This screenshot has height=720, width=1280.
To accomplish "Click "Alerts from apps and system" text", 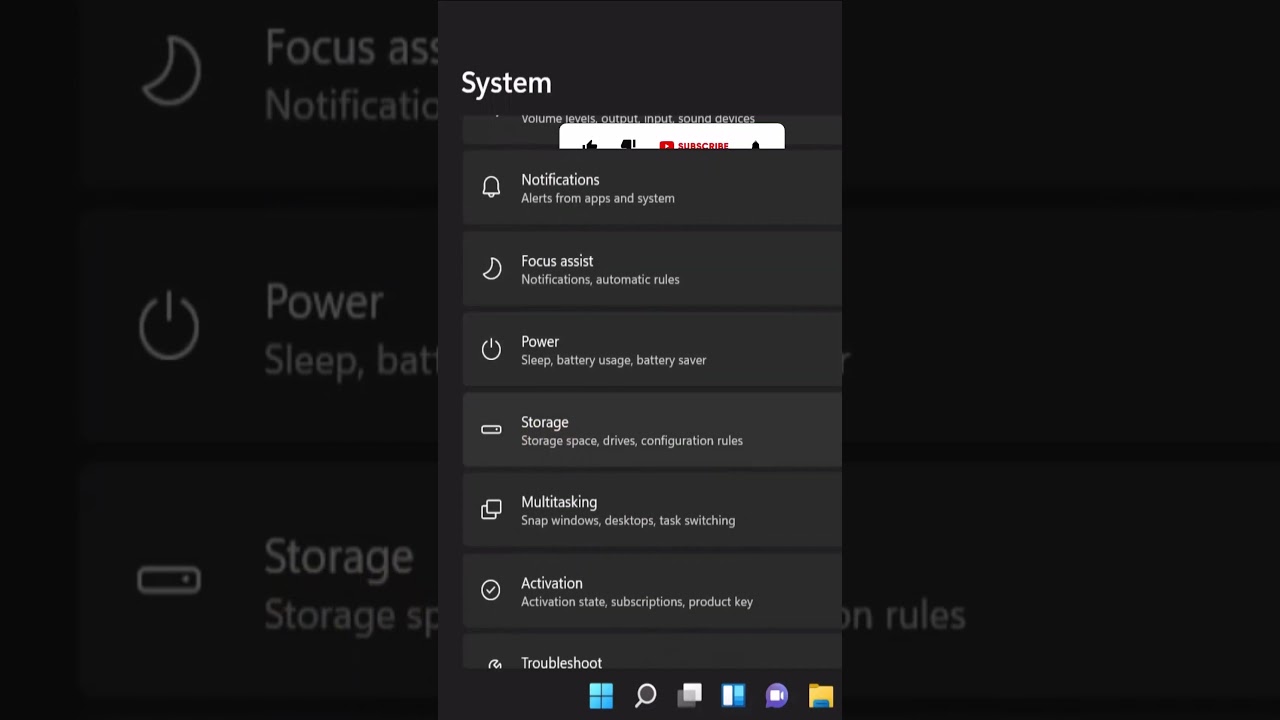I will coord(598,198).
